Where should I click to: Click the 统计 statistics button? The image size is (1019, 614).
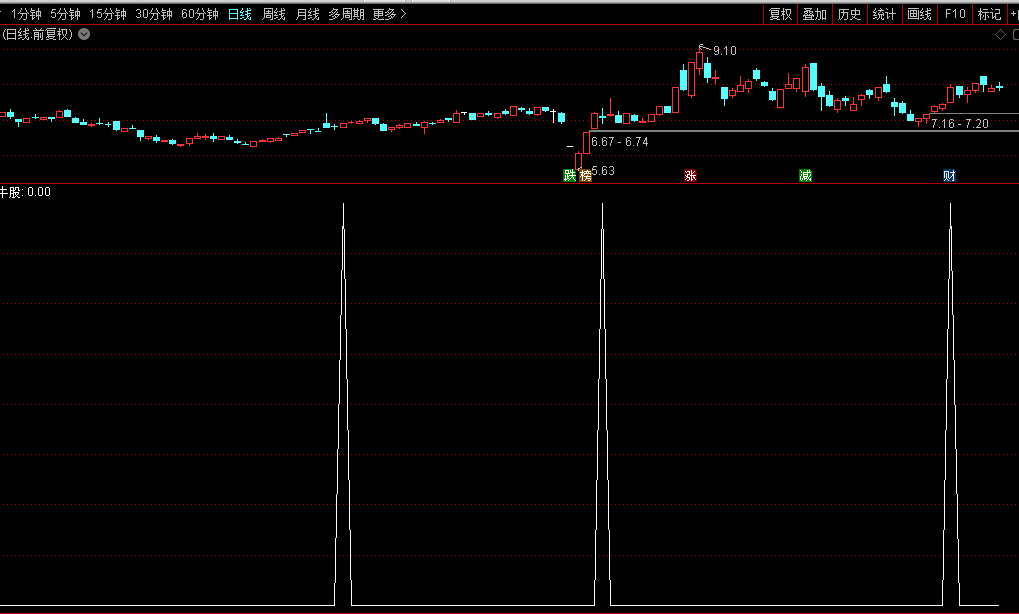coord(884,14)
